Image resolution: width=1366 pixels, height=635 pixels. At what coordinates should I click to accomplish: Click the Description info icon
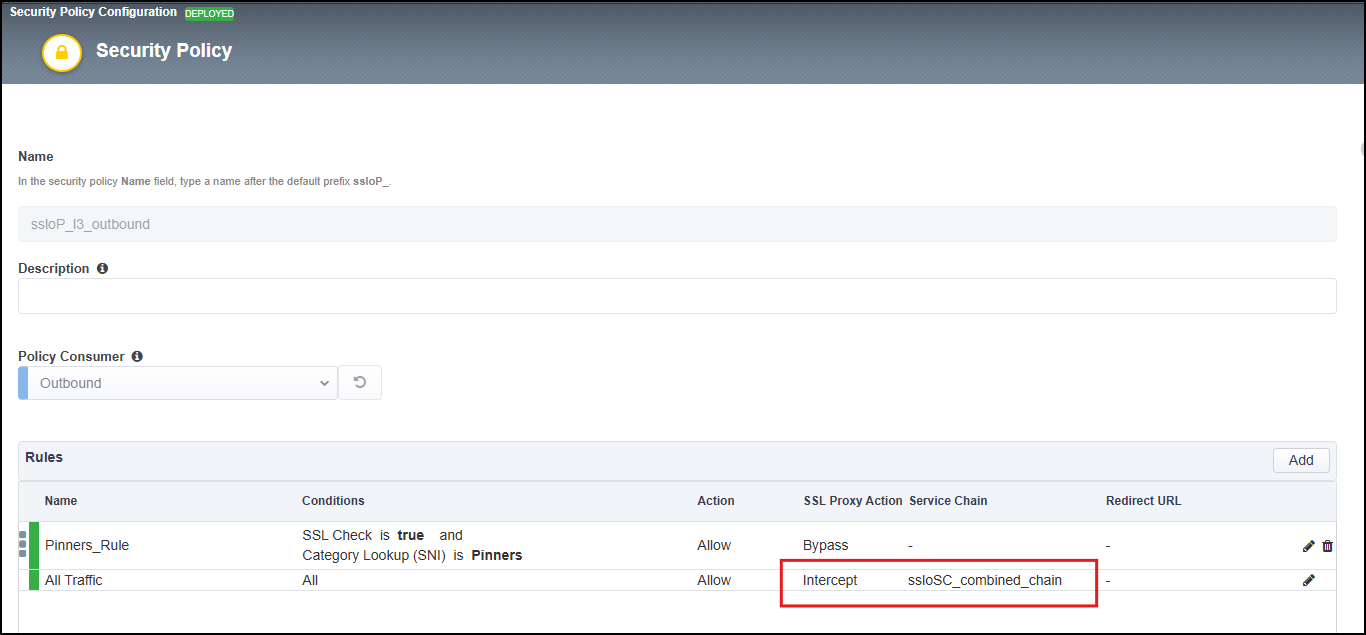pyautogui.click(x=103, y=269)
